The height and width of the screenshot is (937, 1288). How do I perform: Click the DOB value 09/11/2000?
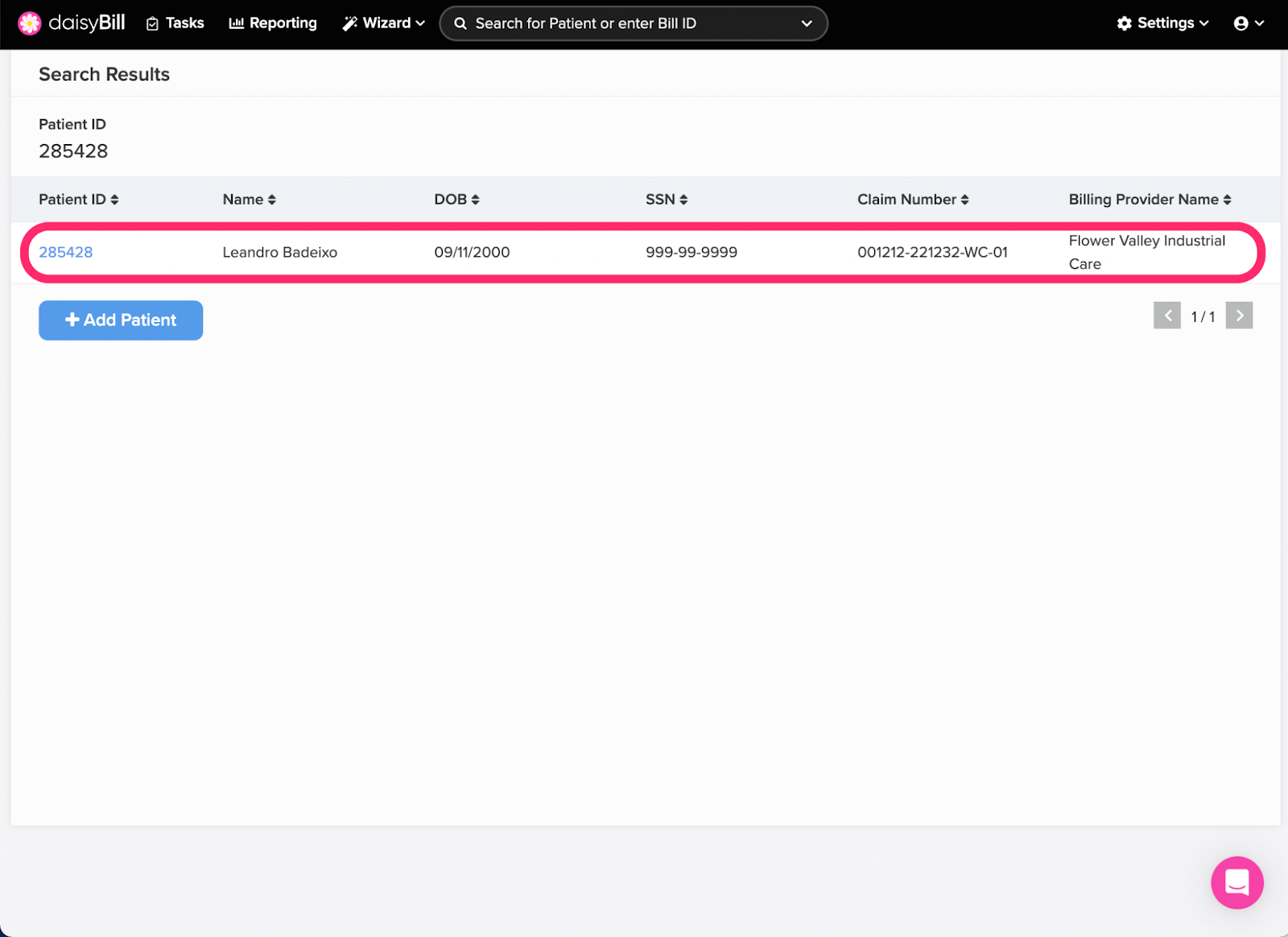472,252
